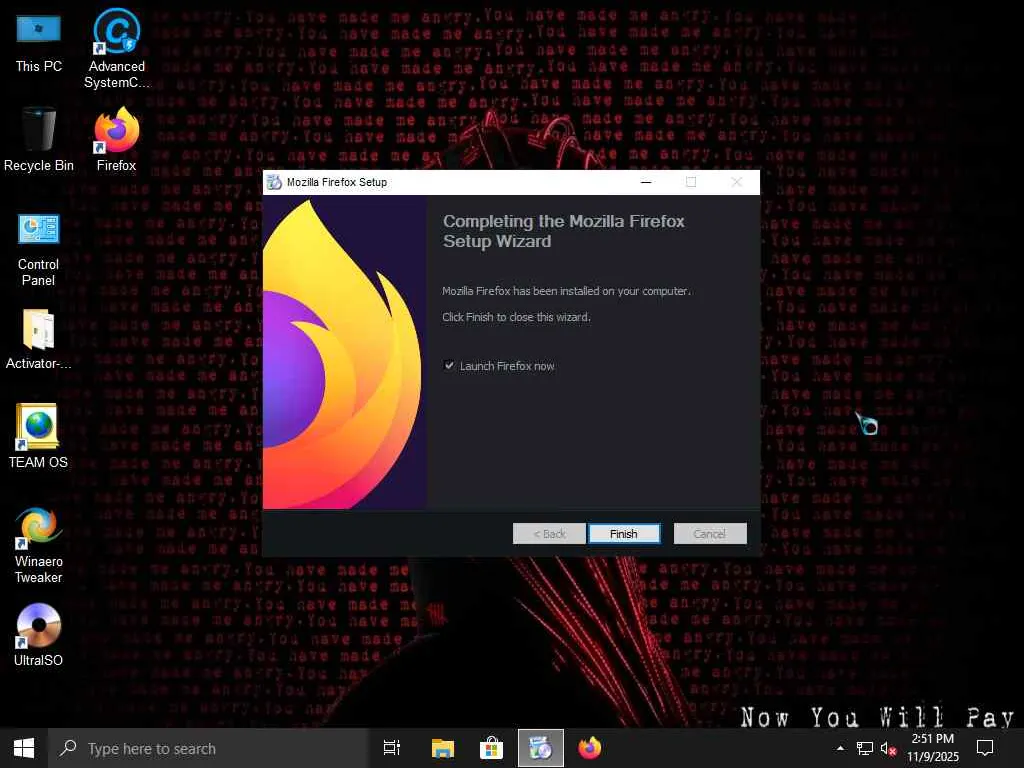This screenshot has height=768, width=1024.
Task: Select the TEAM OS desktop shortcut
Action: click(x=39, y=436)
